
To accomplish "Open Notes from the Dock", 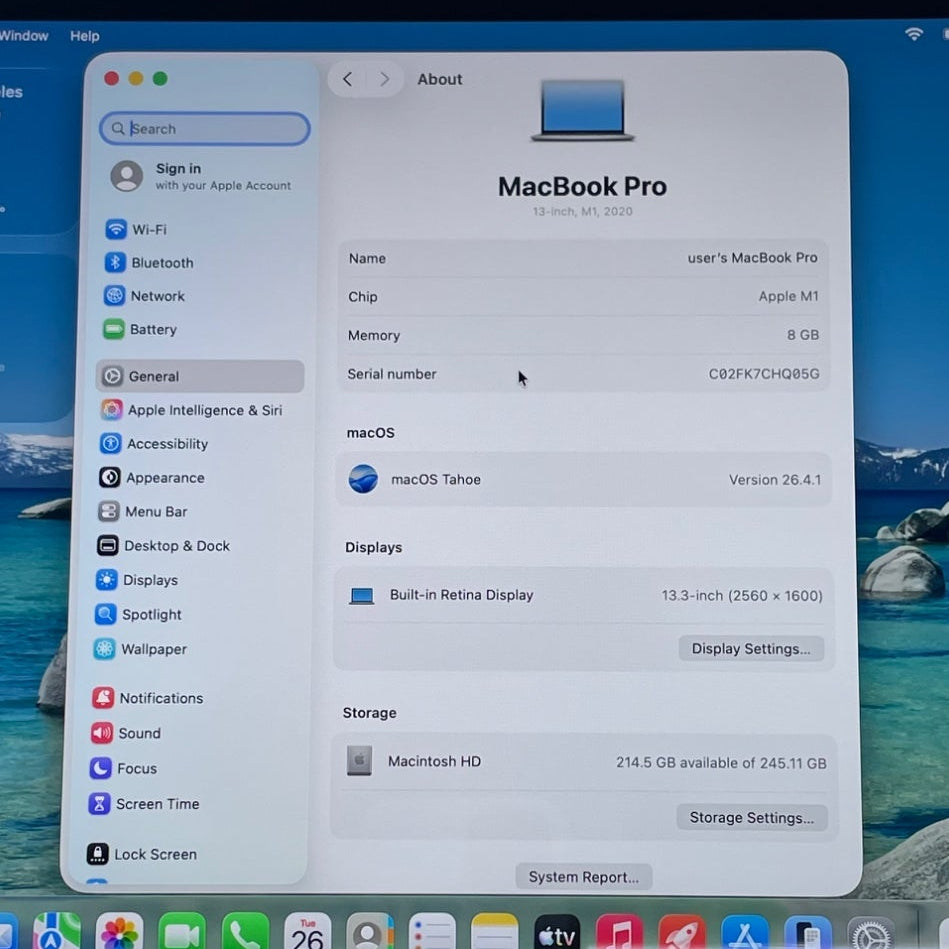I will (494, 932).
